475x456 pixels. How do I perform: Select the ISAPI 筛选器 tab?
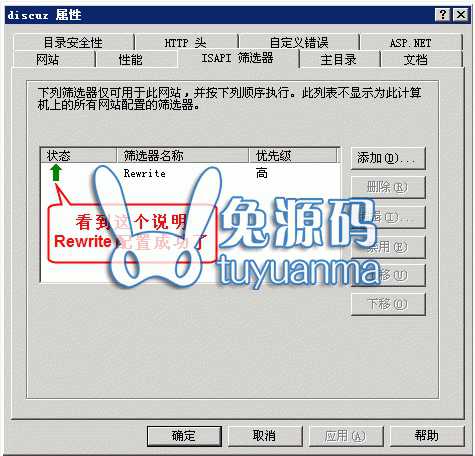pos(238,58)
